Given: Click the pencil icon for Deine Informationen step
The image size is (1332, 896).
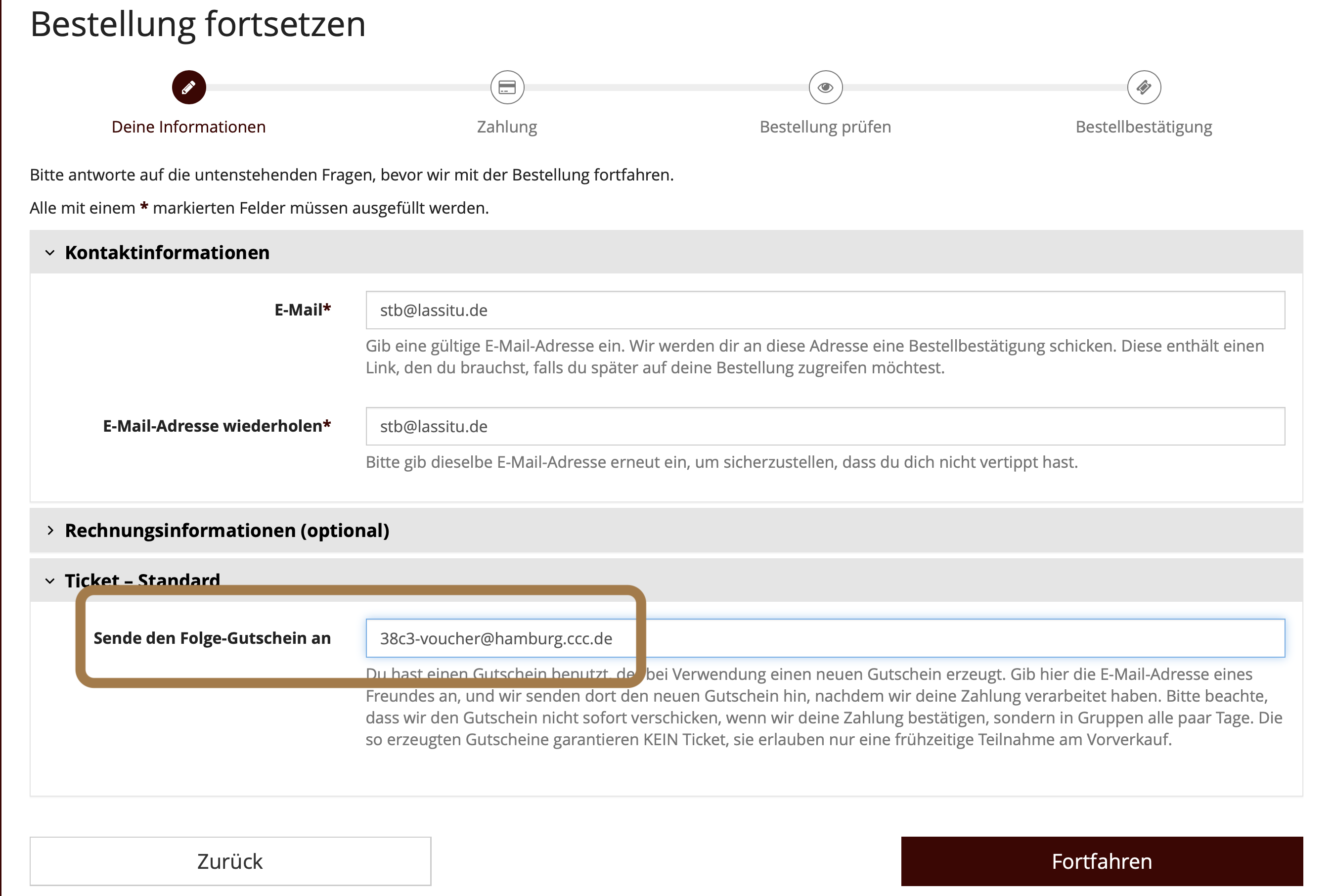Looking at the screenshot, I should point(188,88).
